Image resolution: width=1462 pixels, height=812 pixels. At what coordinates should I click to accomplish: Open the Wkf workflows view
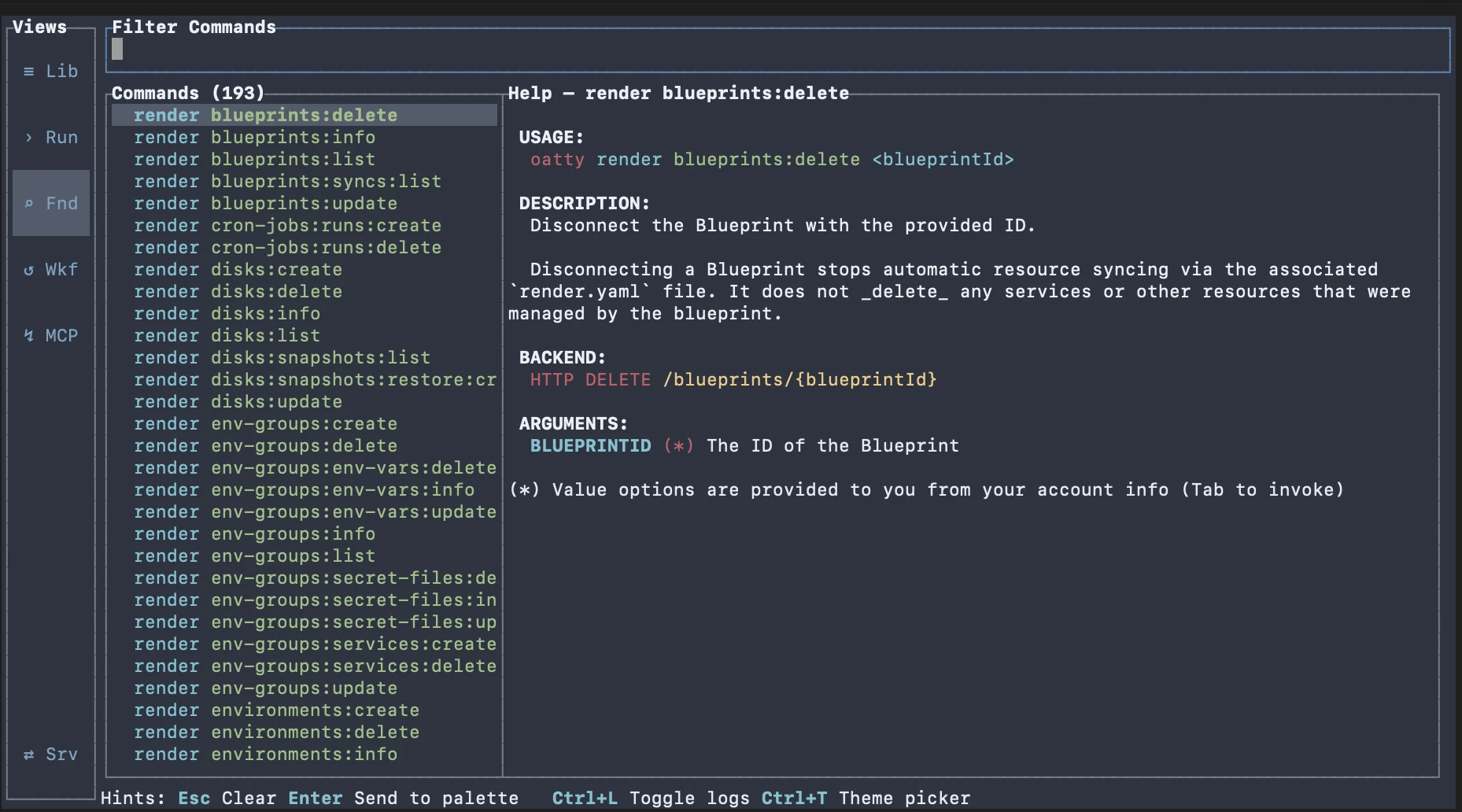click(x=51, y=269)
